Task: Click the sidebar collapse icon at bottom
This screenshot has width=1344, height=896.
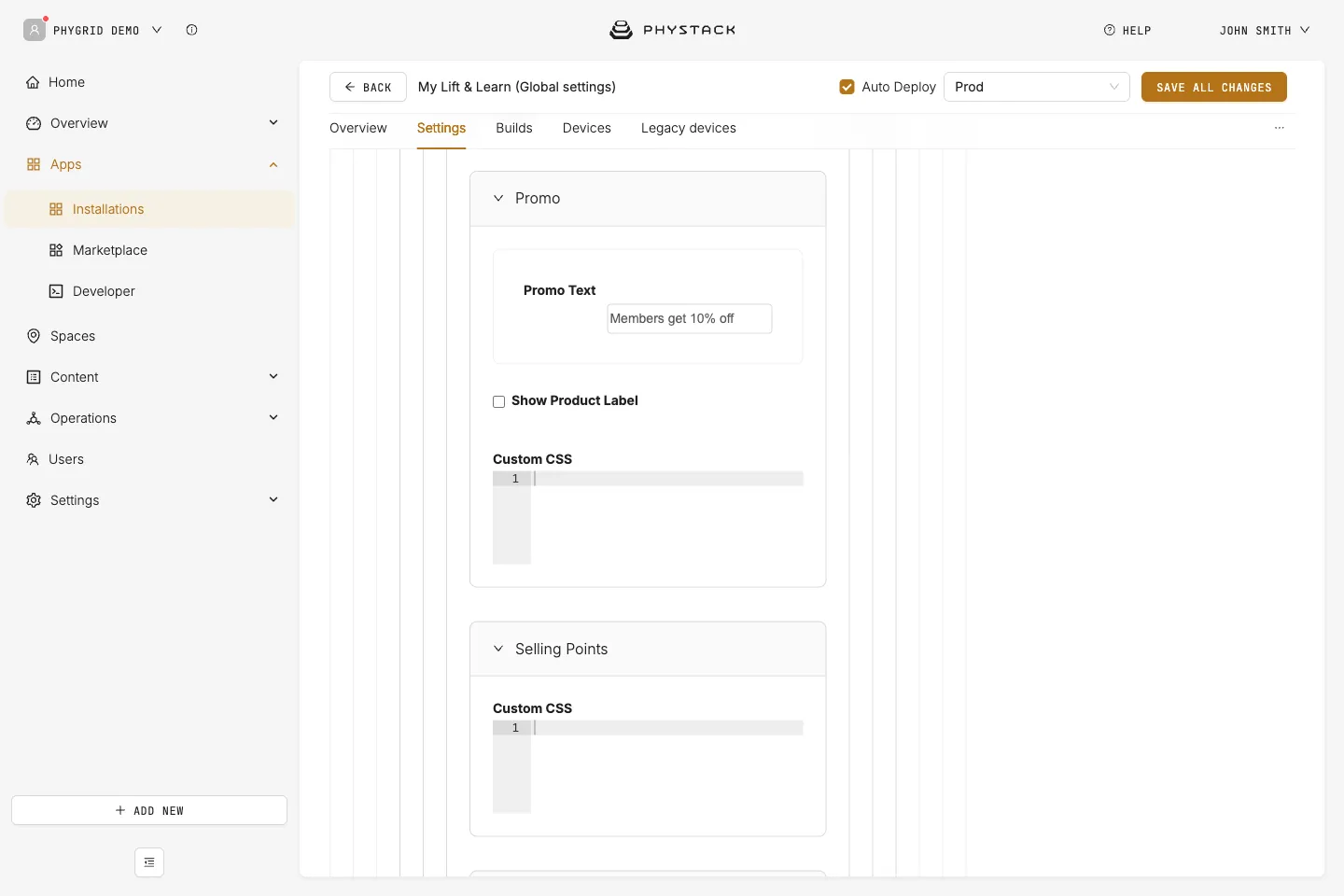Action: [149, 862]
